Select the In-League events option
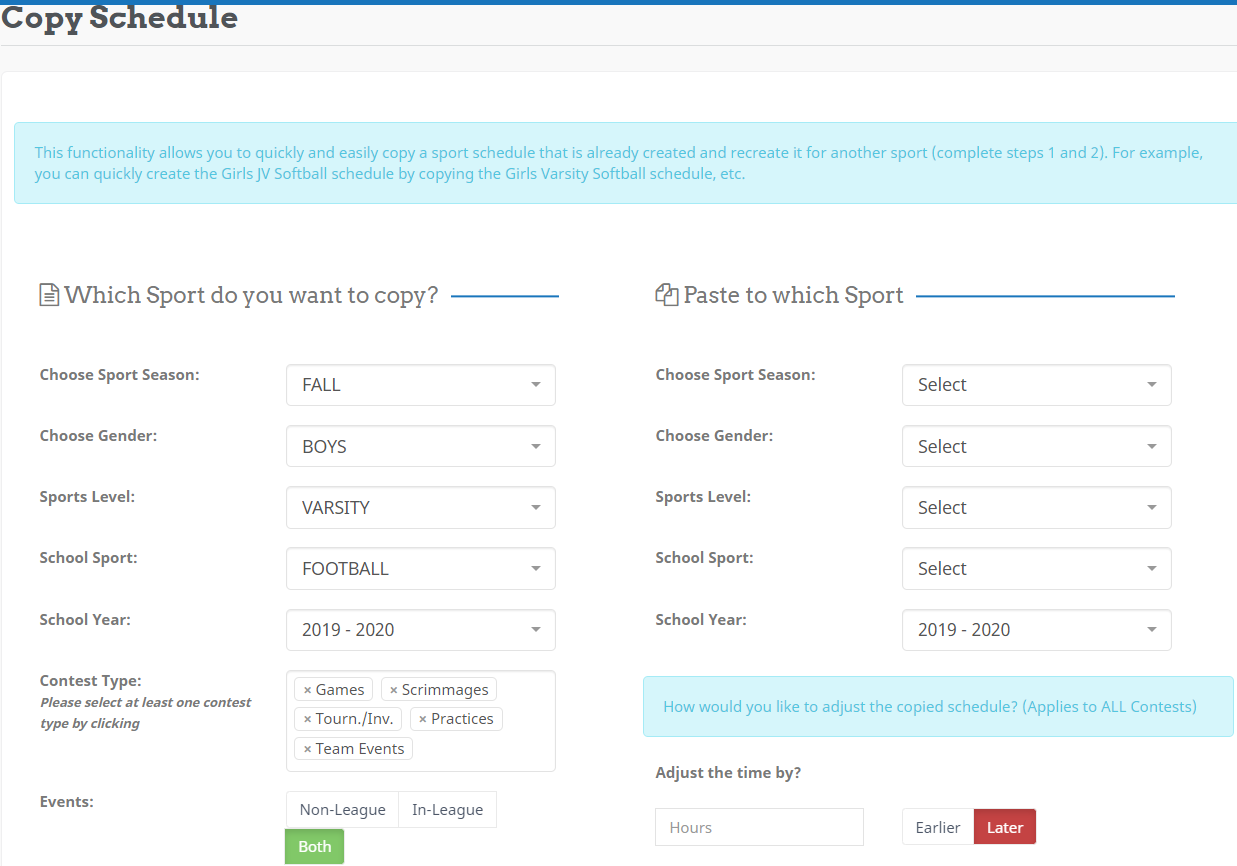Viewport: 1237px width, 866px height. (x=447, y=810)
